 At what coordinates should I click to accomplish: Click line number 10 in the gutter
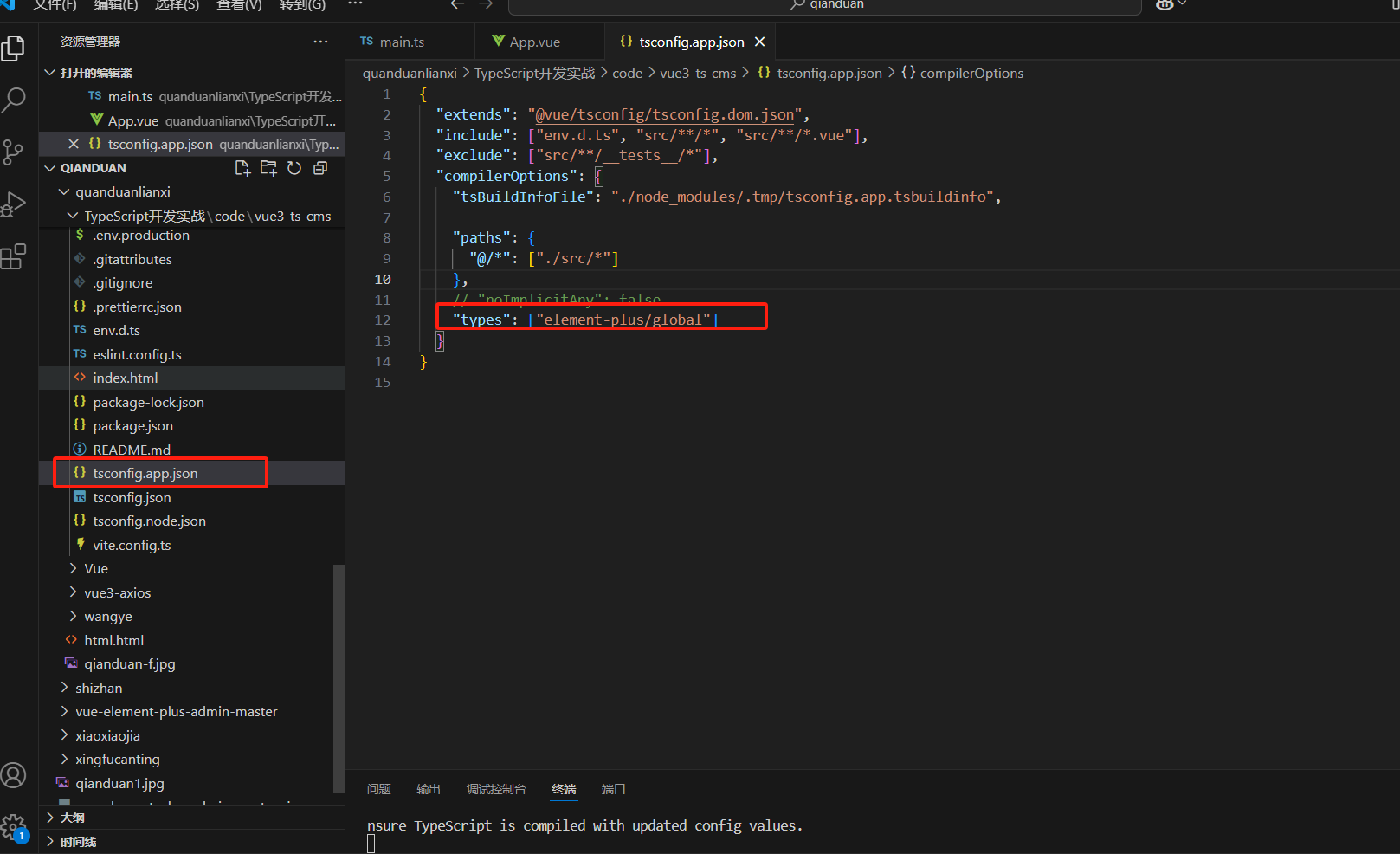[x=383, y=279]
